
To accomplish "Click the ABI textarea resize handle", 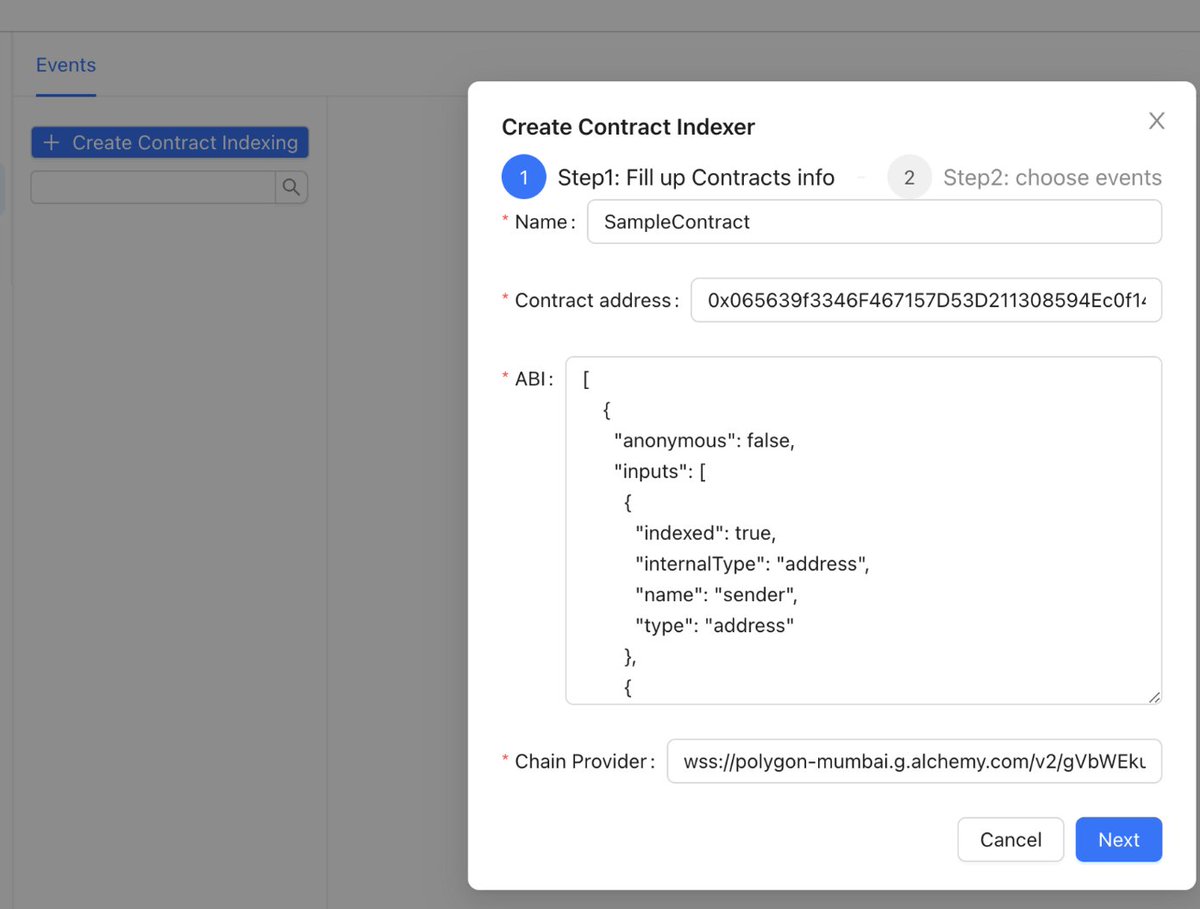I will 1154,697.
